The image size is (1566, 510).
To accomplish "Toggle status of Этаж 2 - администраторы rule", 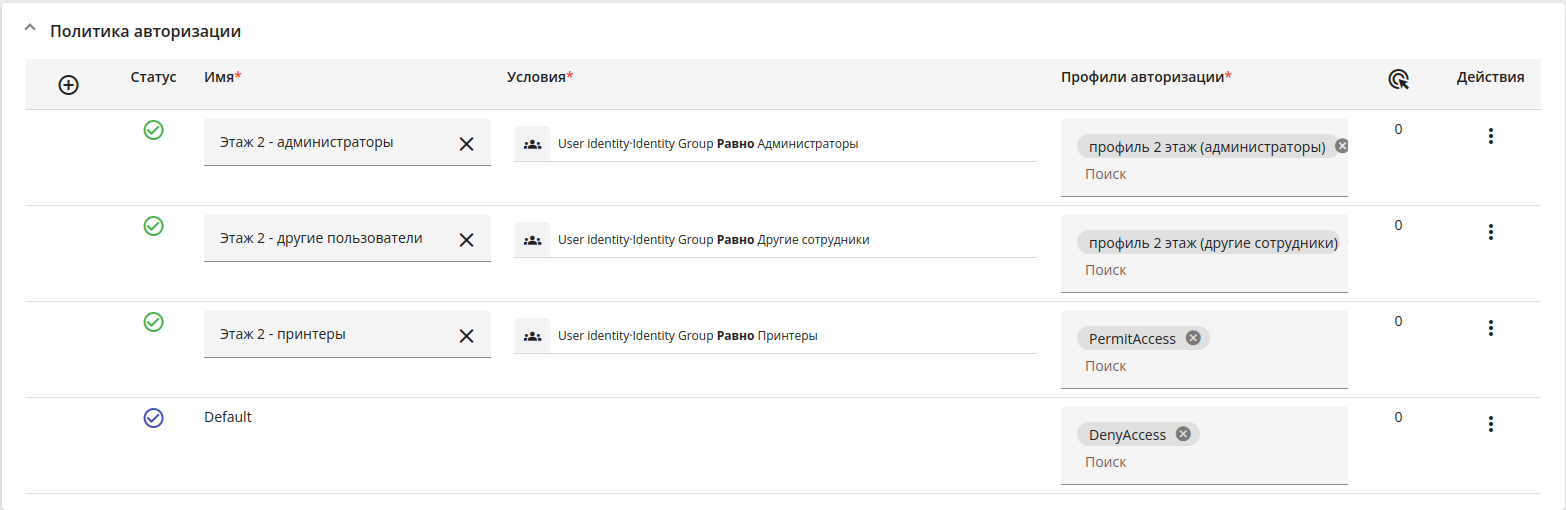I will pyautogui.click(x=153, y=130).
